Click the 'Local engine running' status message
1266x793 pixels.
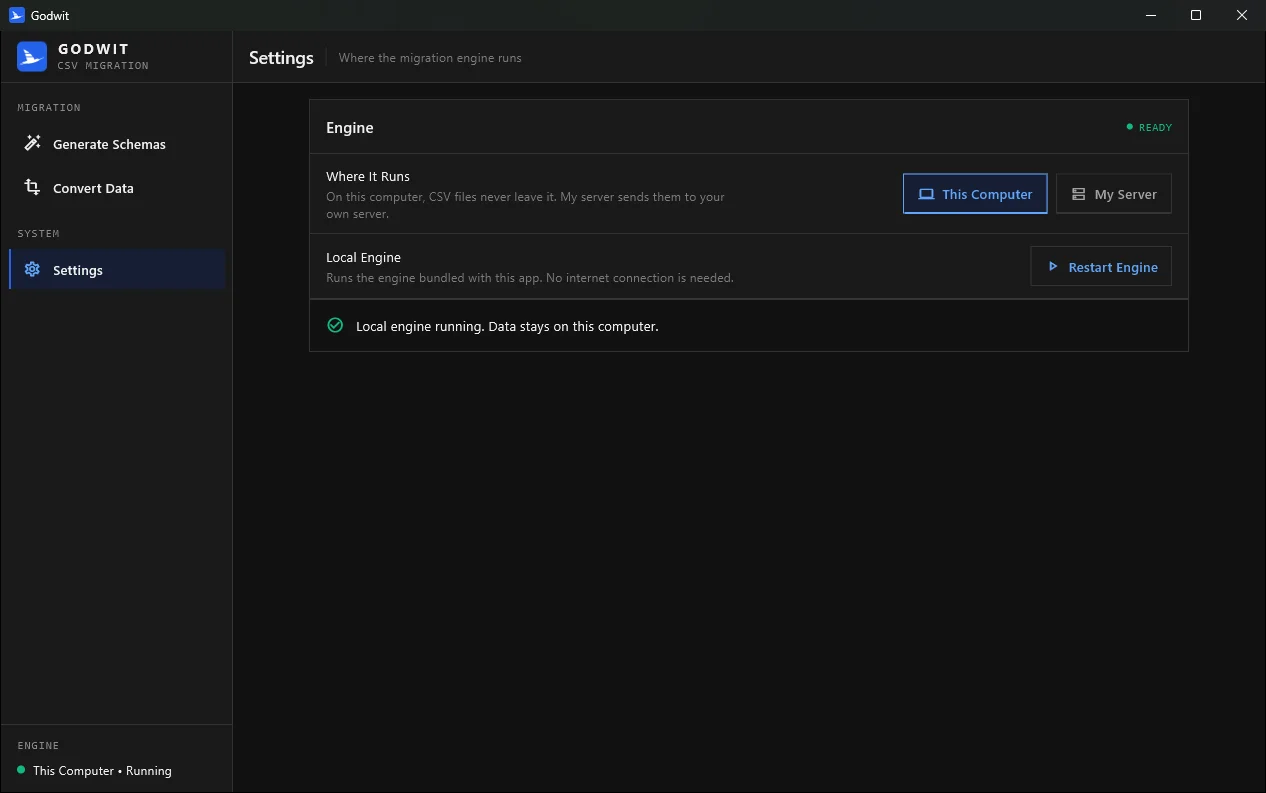pos(507,326)
